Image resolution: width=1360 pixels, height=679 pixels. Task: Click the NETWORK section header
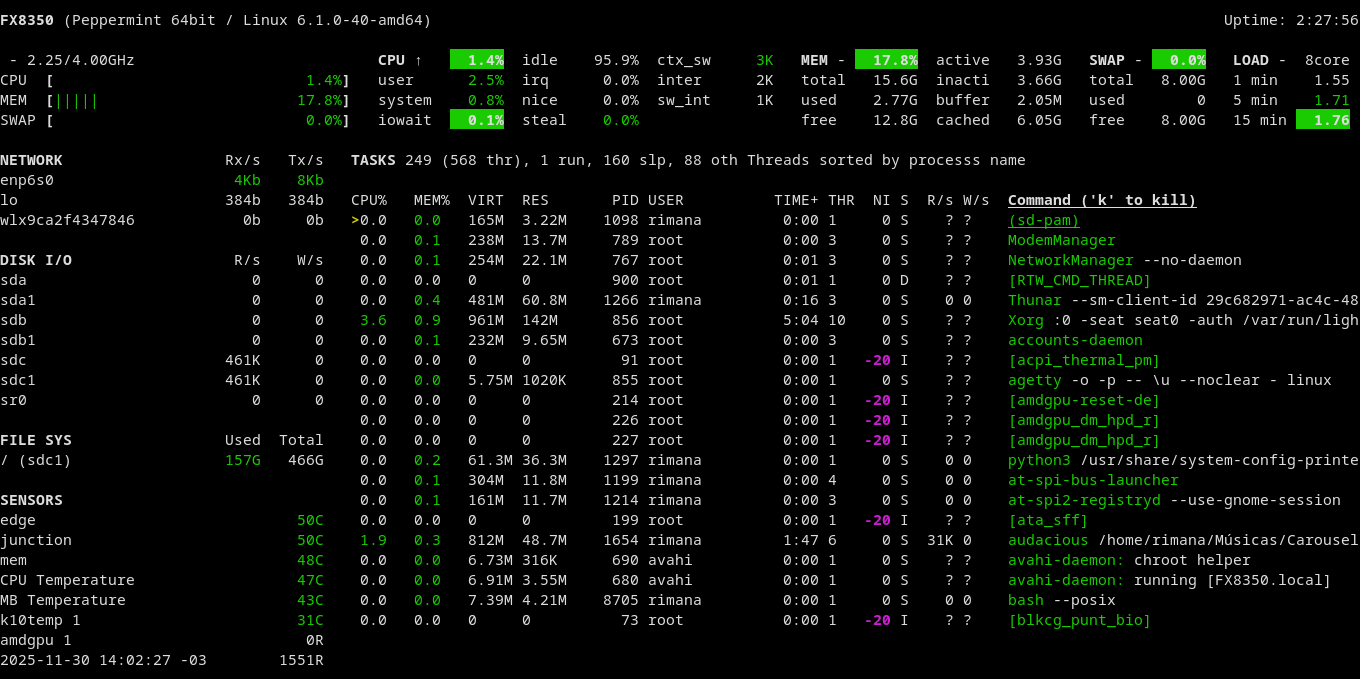(31, 160)
